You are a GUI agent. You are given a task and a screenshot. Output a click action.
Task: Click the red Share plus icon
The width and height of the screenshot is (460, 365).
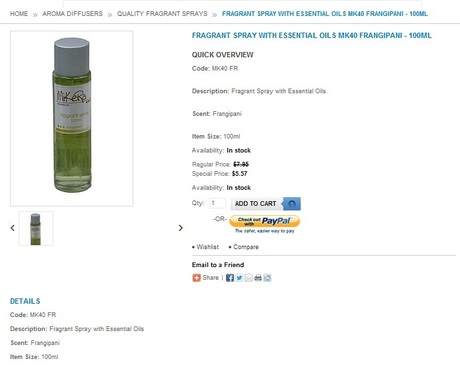coord(196,278)
